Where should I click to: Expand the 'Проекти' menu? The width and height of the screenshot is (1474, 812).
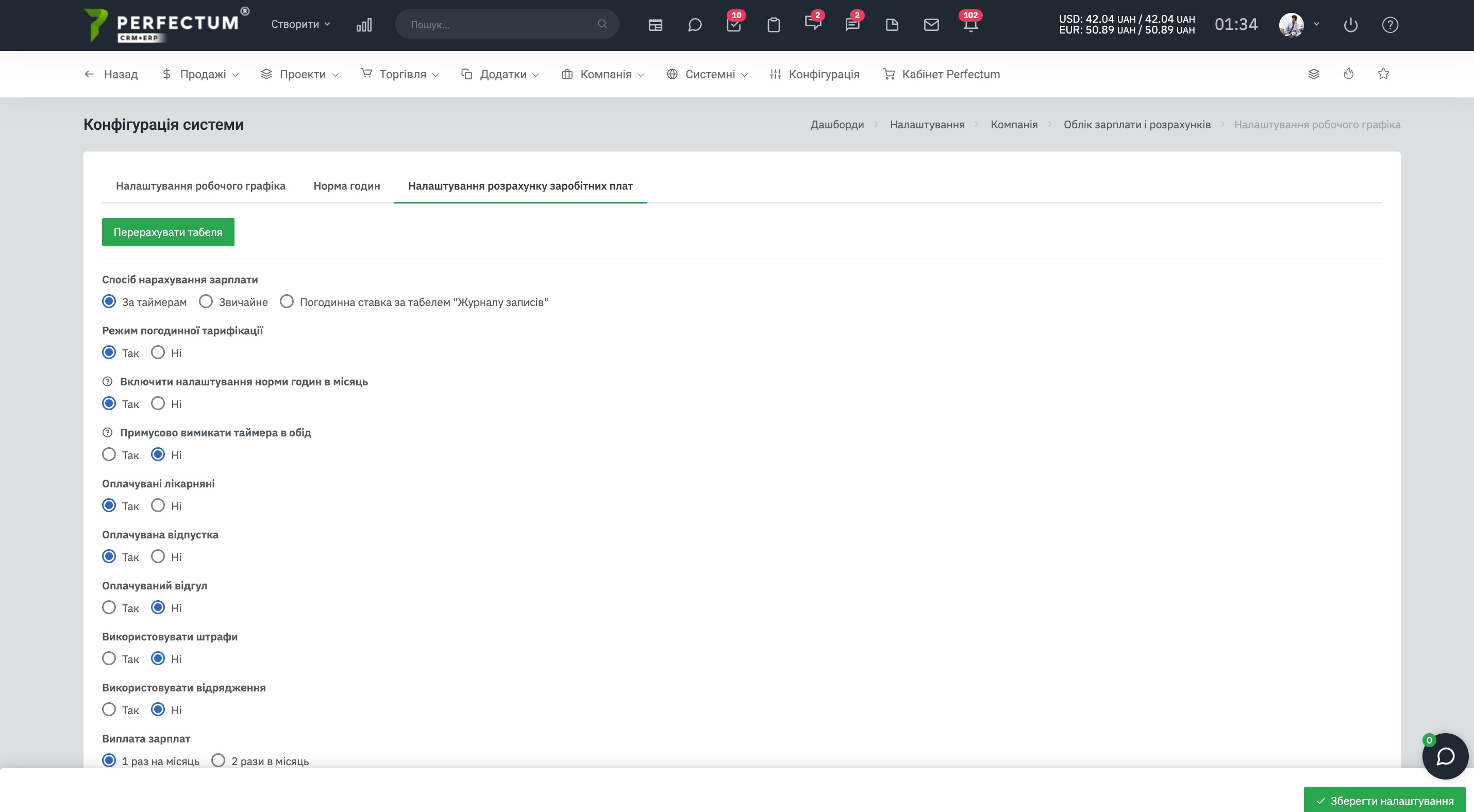tap(300, 74)
